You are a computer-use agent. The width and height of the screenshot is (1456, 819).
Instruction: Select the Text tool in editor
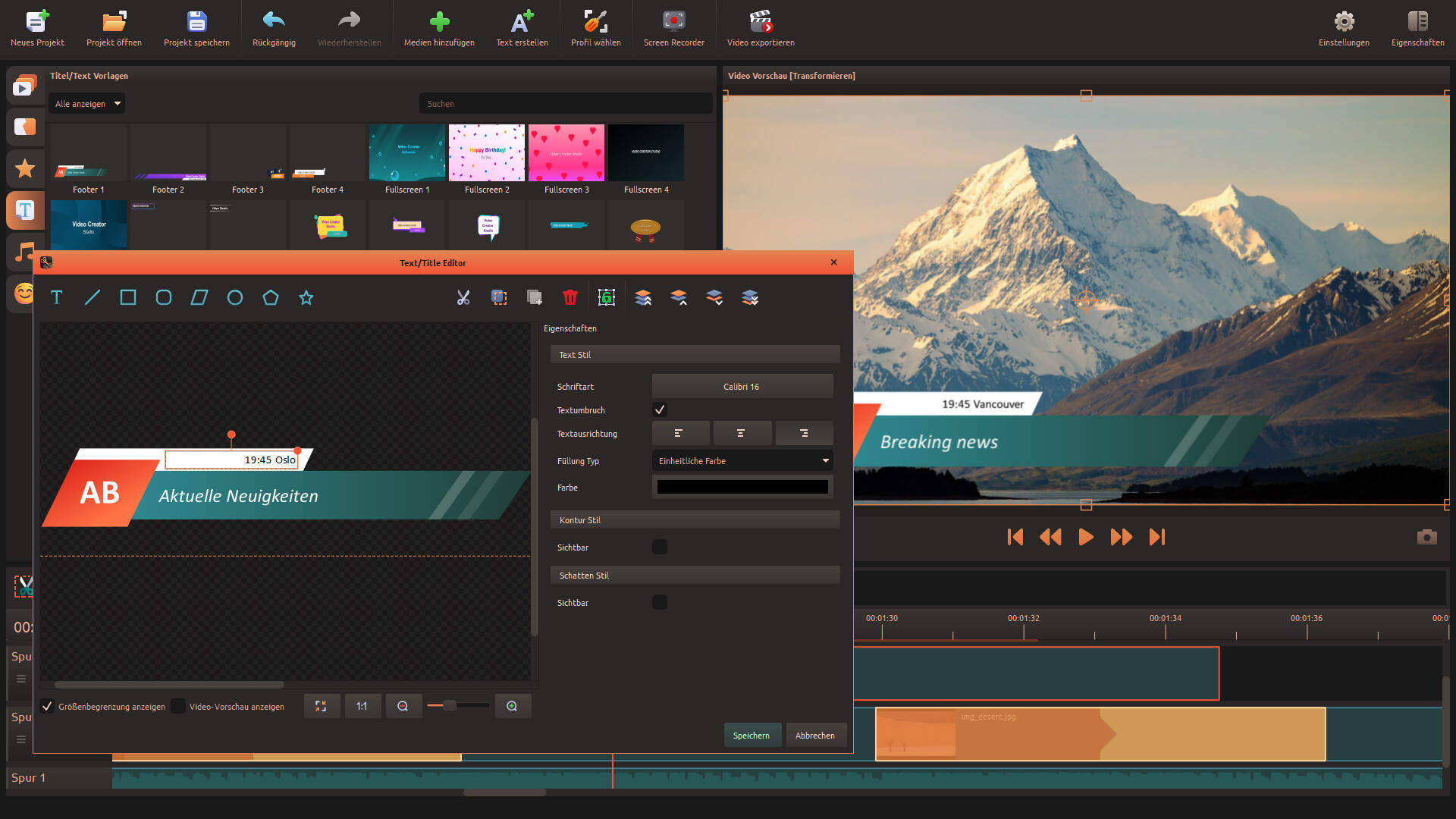click(x=57, y=297)
